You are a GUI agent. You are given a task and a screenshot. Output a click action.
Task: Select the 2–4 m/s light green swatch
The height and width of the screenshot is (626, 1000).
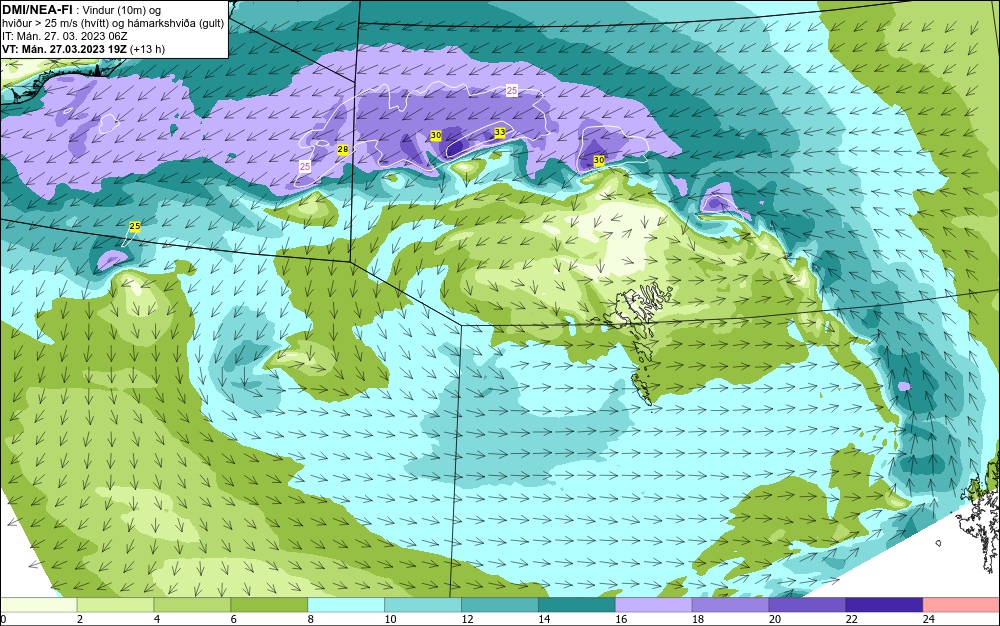pos(115,604)
